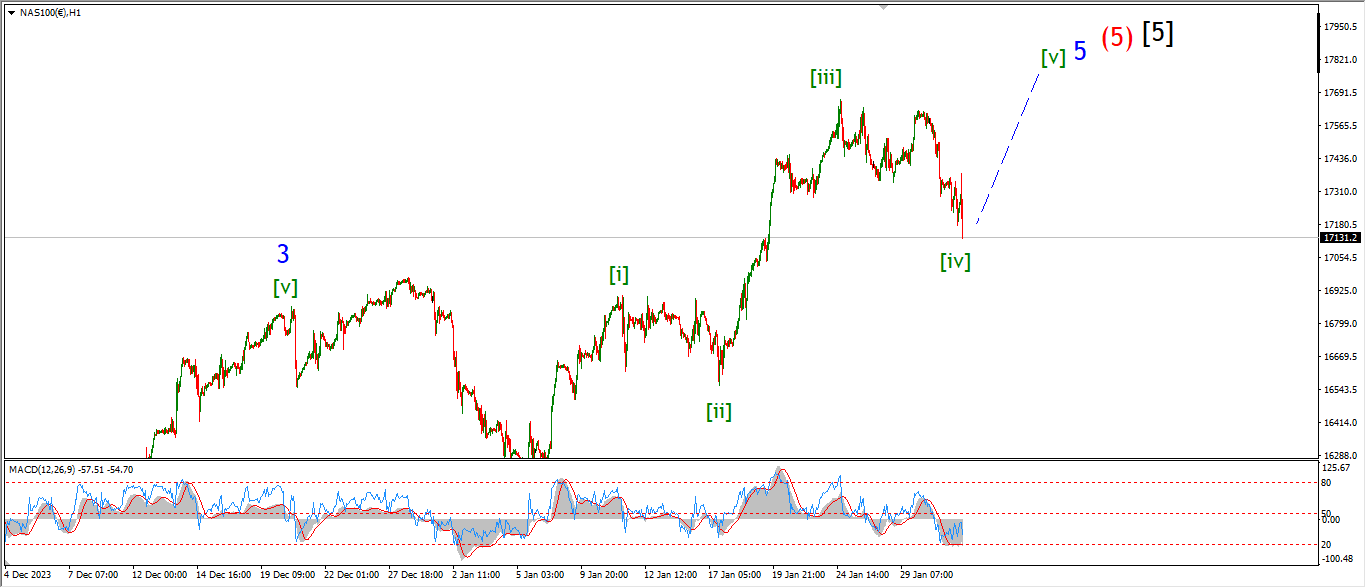The image size is (1366, 588).
Task: Click the blue wave 3 label
Action: [283, 255]
